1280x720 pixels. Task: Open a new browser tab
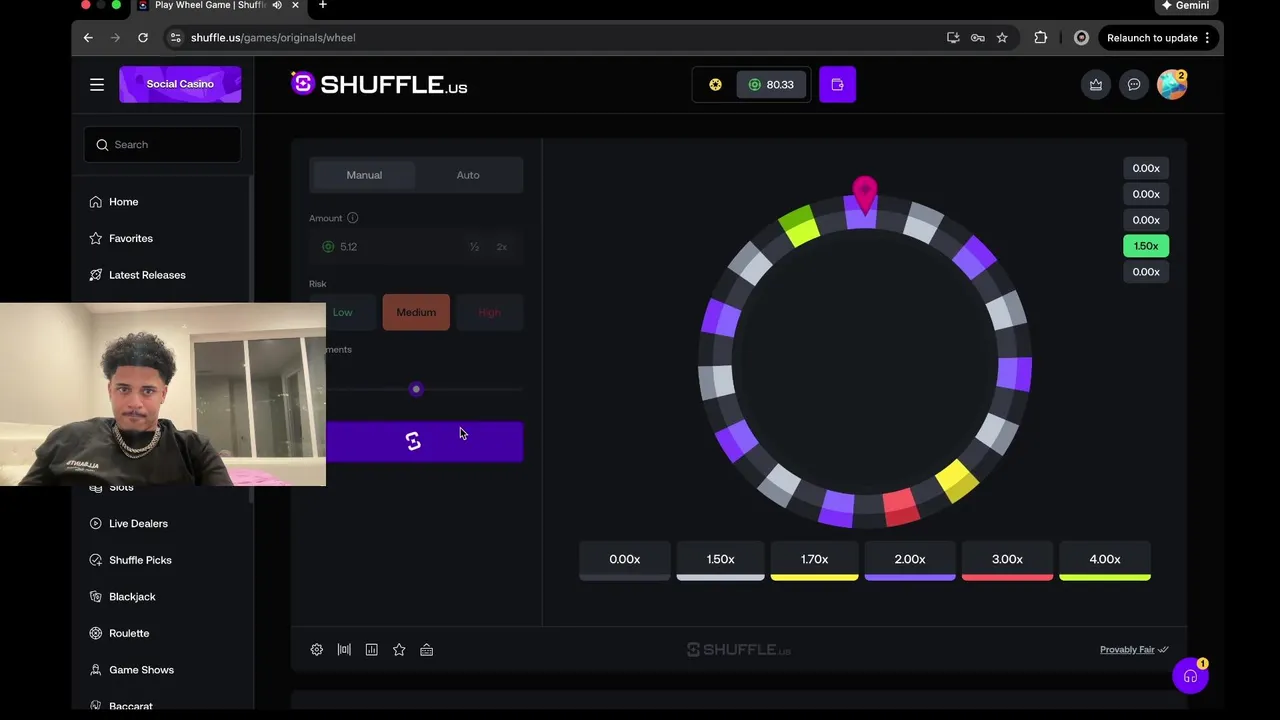(x=322, y=6)
